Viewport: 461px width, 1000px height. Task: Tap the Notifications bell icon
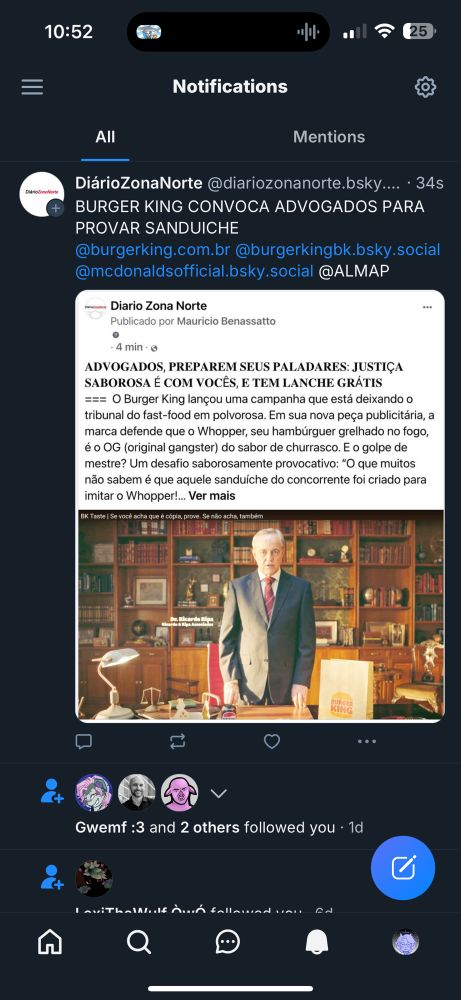pos(317,942)
